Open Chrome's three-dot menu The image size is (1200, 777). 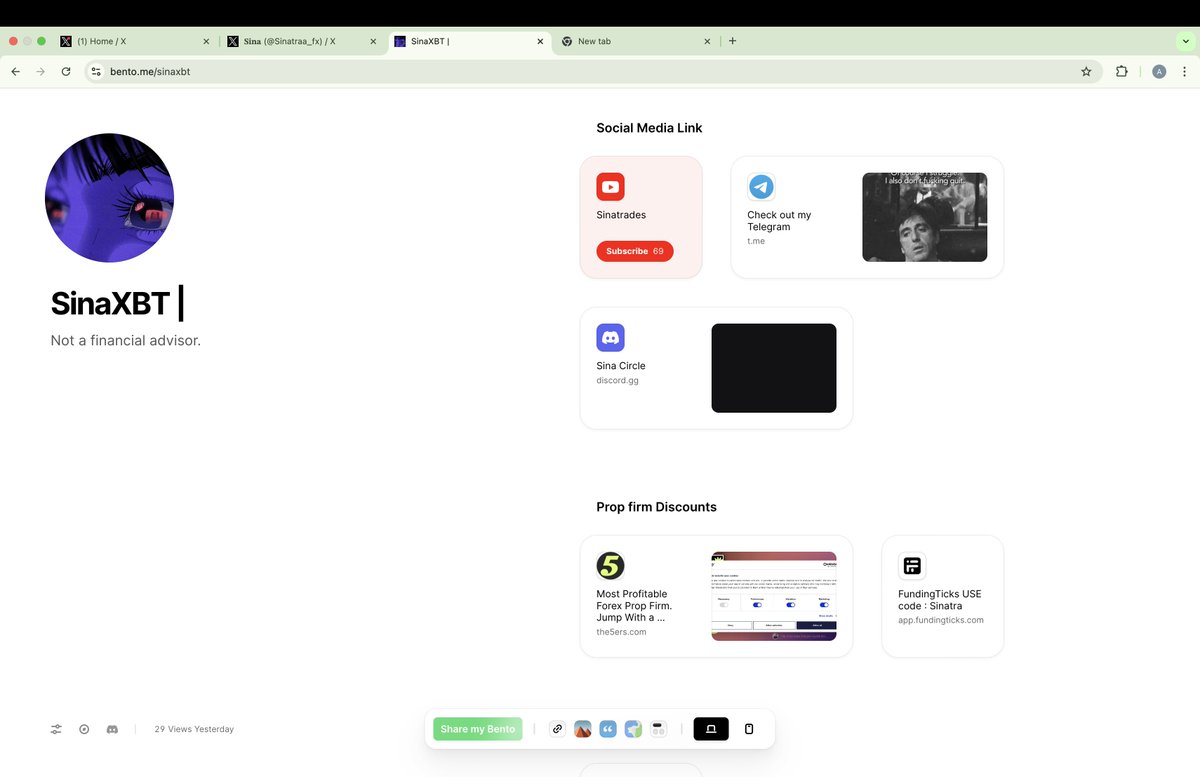pyautogui.click(x=1183, y=71)
